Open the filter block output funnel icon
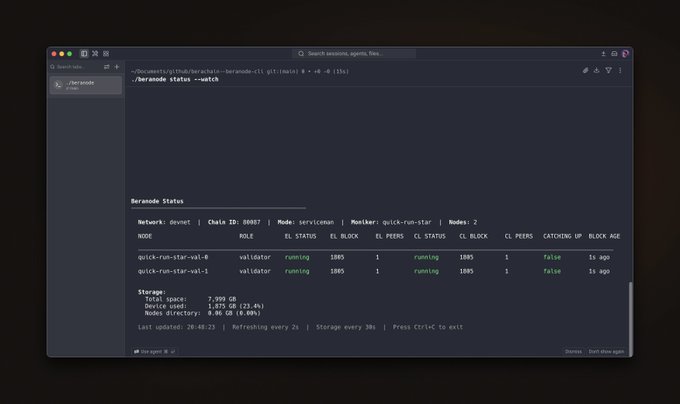The image size is (680, 404). pos(608,70)
